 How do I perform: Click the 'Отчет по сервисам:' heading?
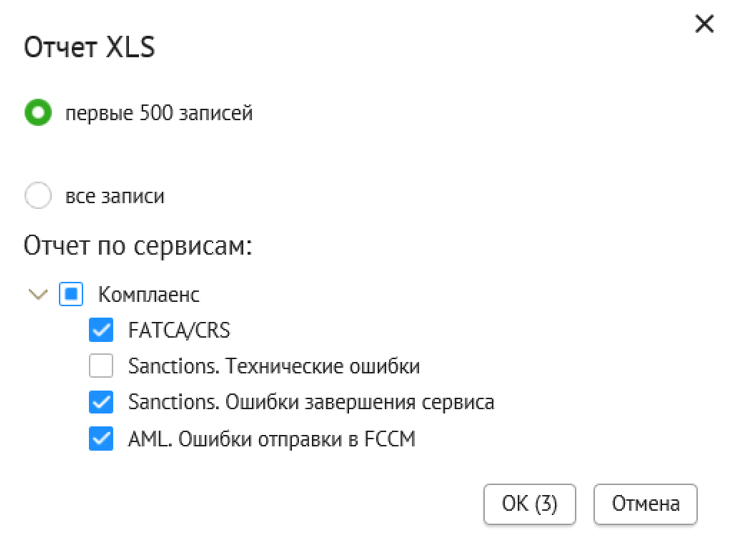tap(138, 246)
